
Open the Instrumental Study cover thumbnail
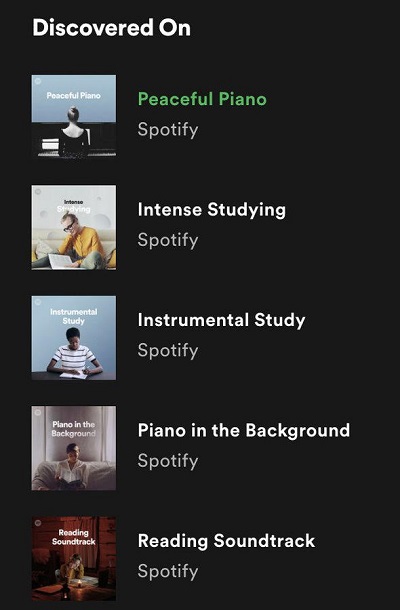tap(74, 338)
